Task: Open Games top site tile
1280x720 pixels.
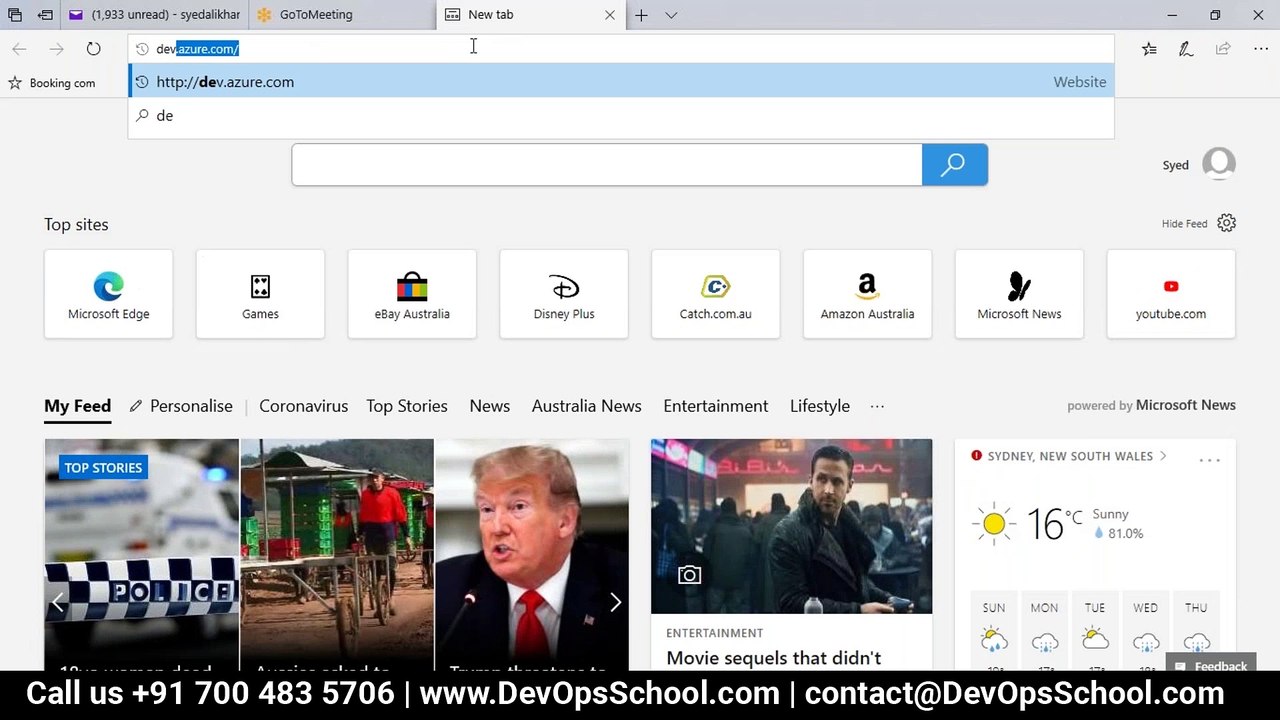Action: click(x=260, y=294)
